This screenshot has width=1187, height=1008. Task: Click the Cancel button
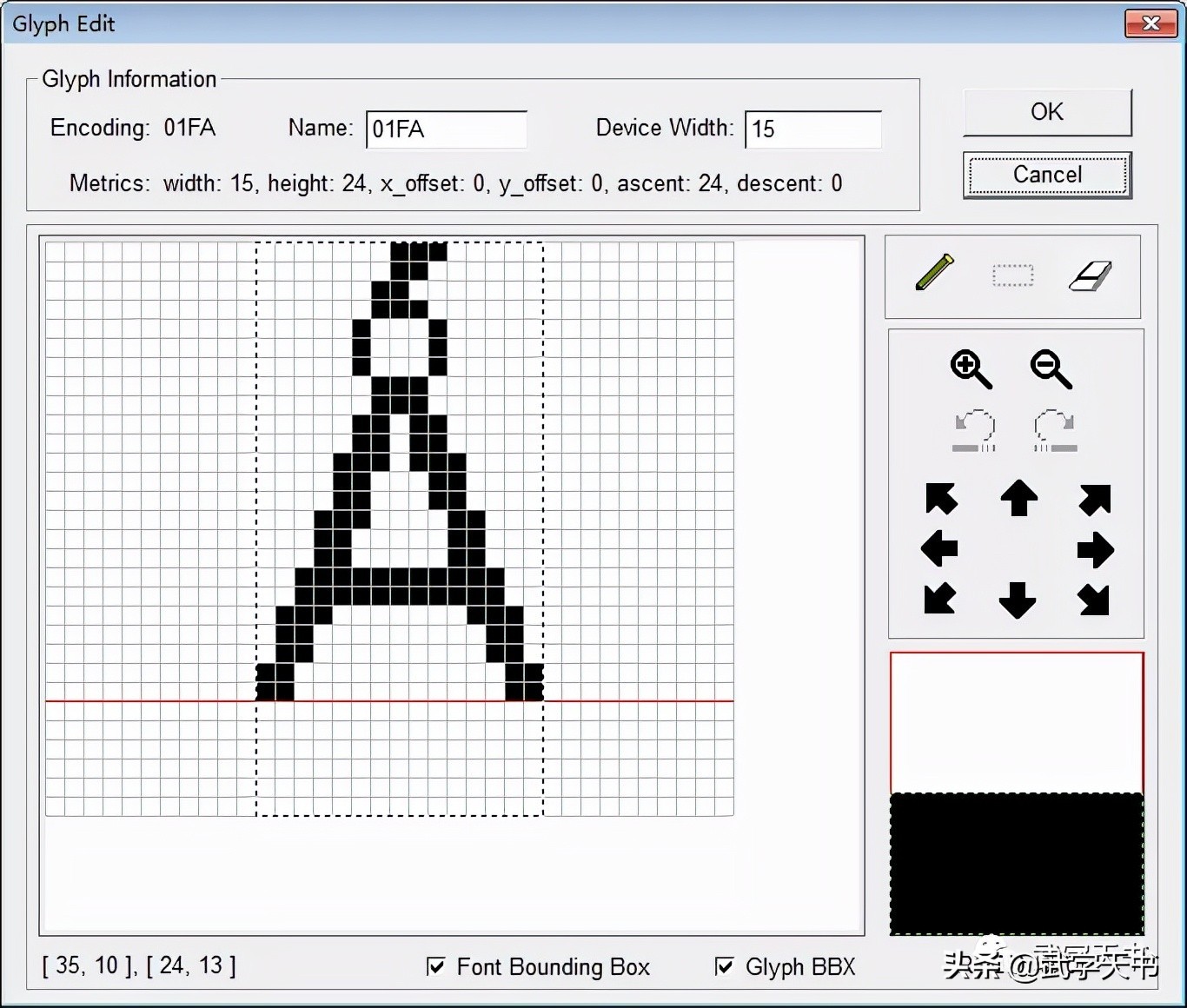(x=1047, y=176)
